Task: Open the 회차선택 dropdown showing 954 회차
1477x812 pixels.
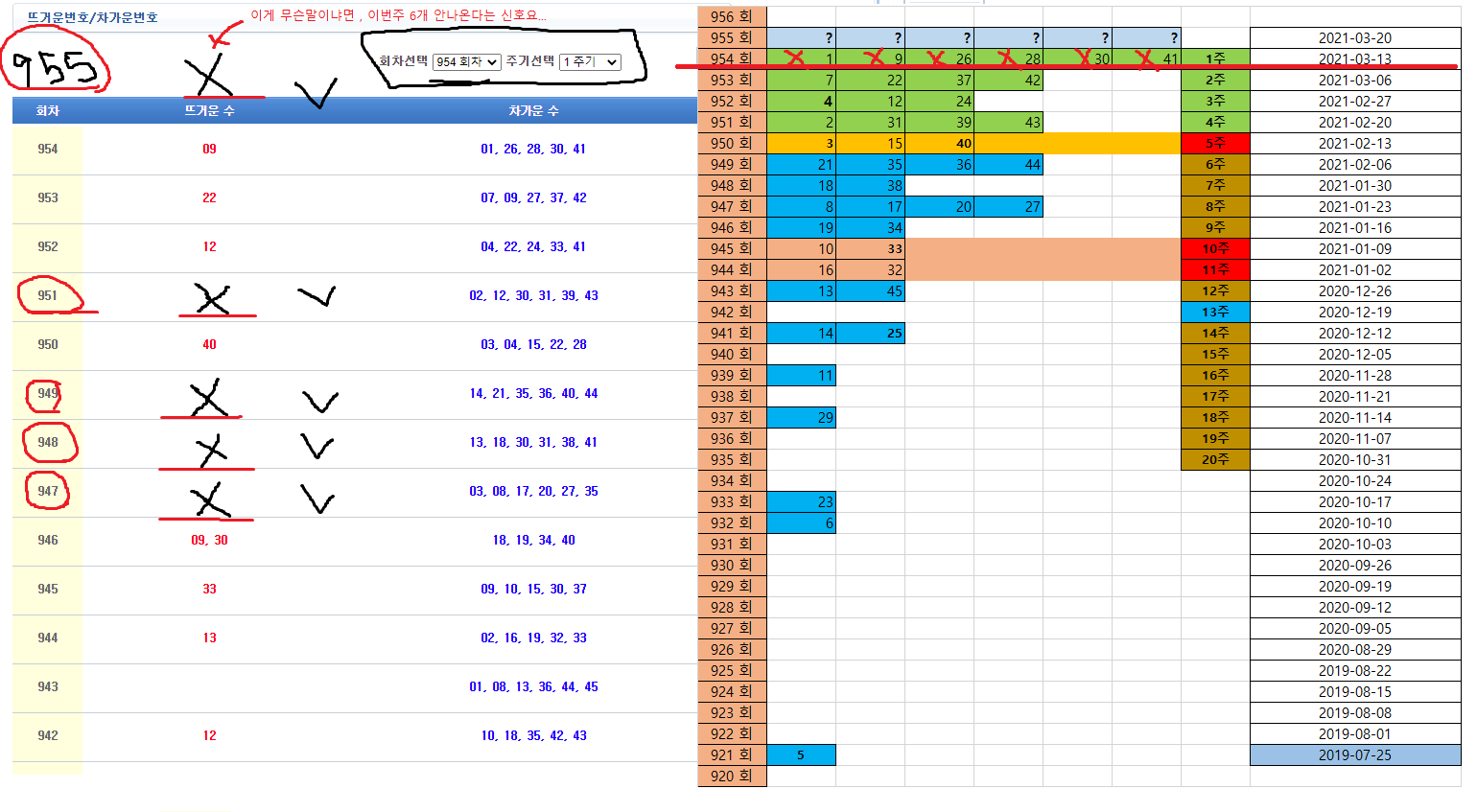Action: coord(466,62)
